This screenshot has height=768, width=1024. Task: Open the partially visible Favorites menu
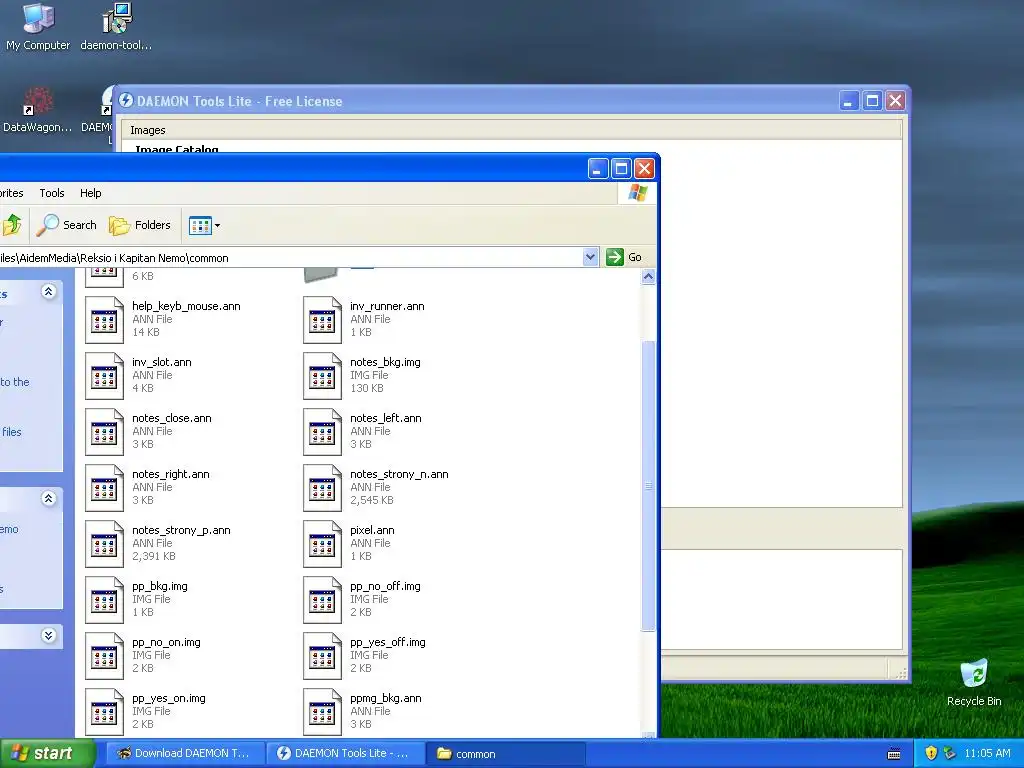point(12,193)
